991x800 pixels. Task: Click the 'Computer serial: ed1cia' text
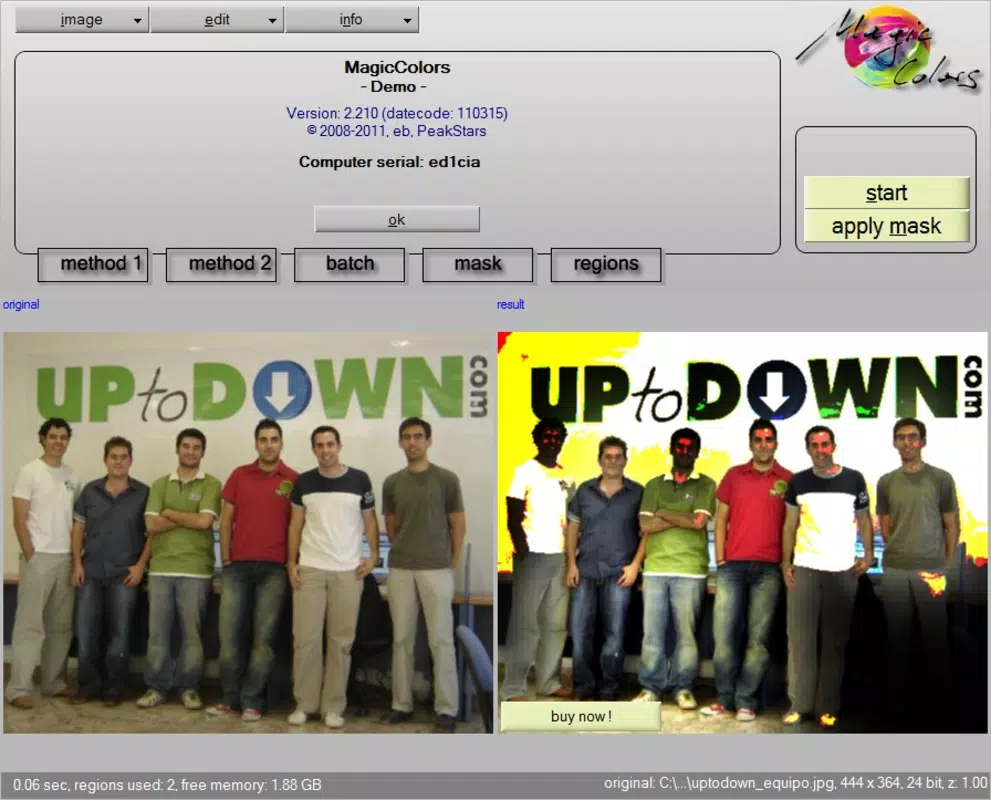pyautogui.click(x=389, y=162)
